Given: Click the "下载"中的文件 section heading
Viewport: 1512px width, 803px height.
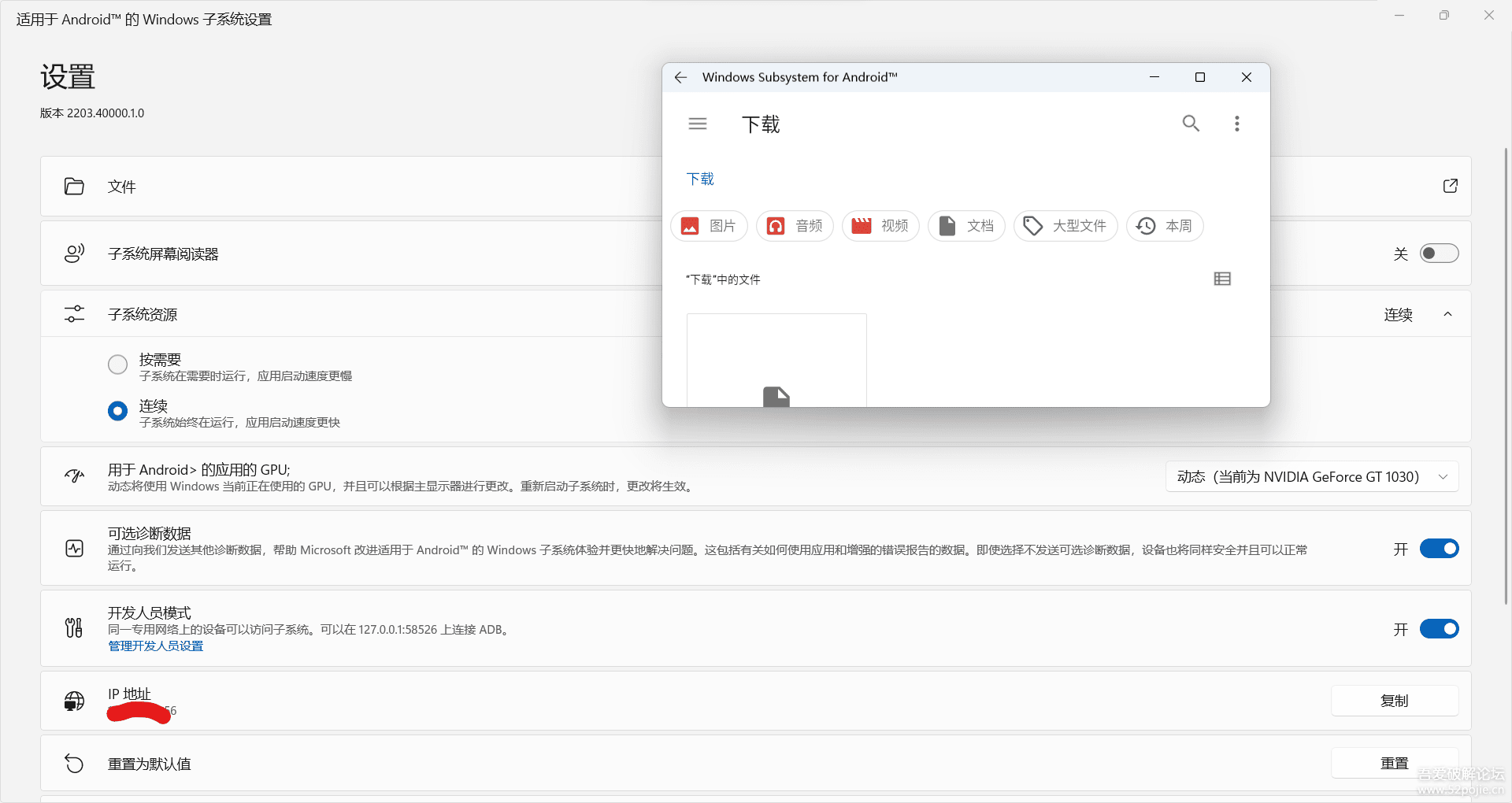Looking at the screenshot, I should point(723,279).
